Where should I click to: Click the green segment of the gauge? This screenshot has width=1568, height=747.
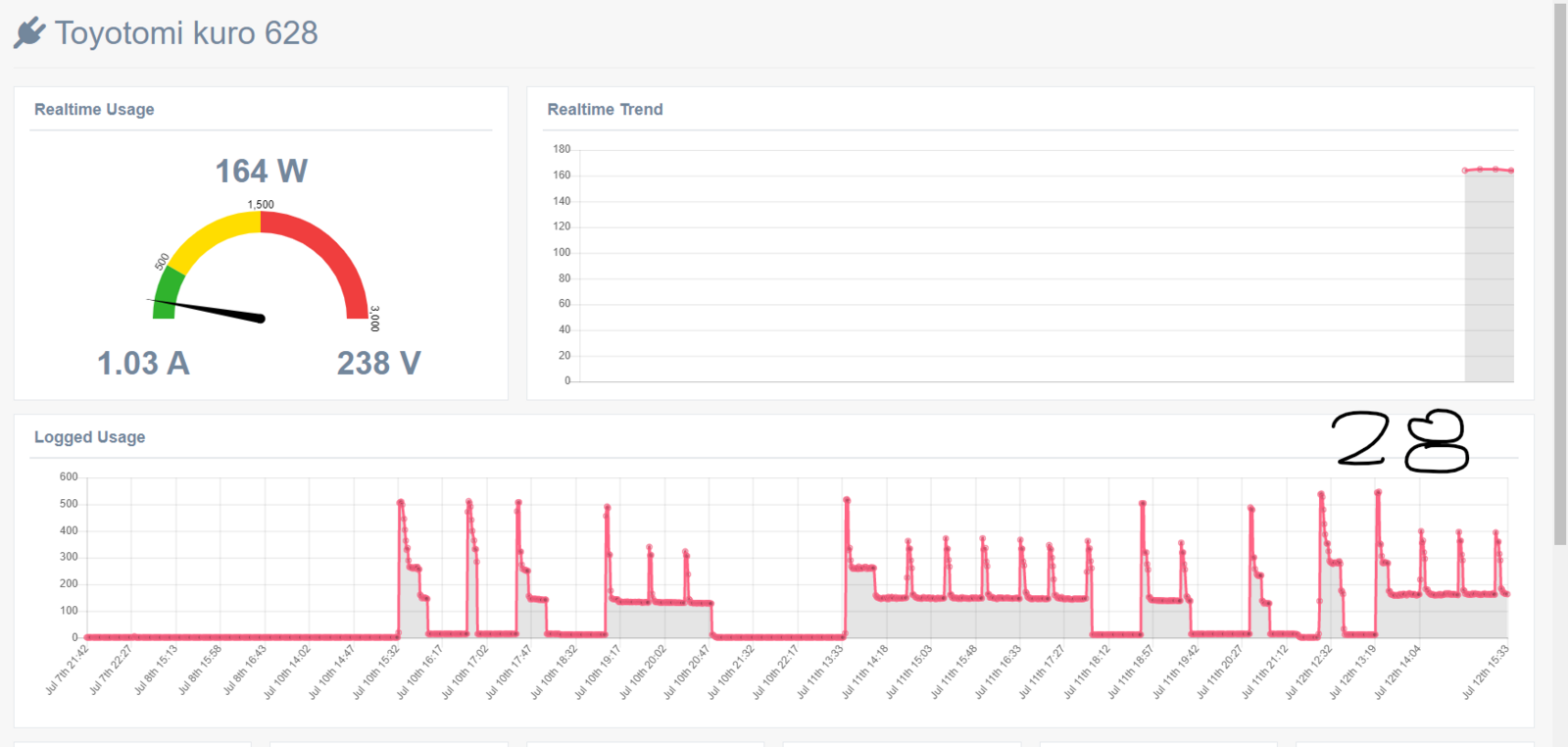point(168,294)
